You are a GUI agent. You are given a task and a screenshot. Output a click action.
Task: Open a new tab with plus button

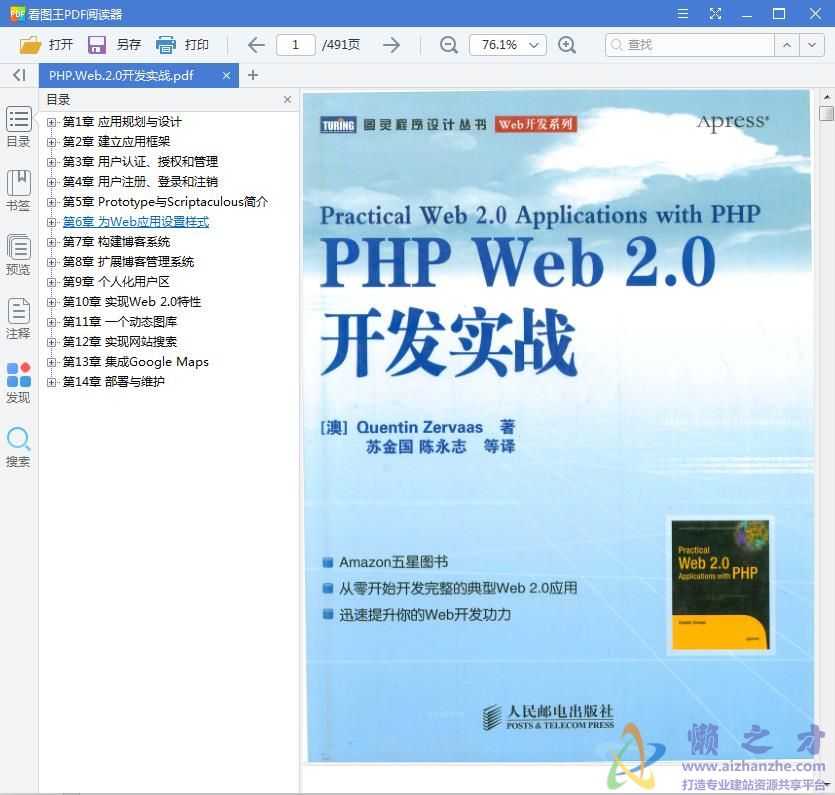pos(253,75)
